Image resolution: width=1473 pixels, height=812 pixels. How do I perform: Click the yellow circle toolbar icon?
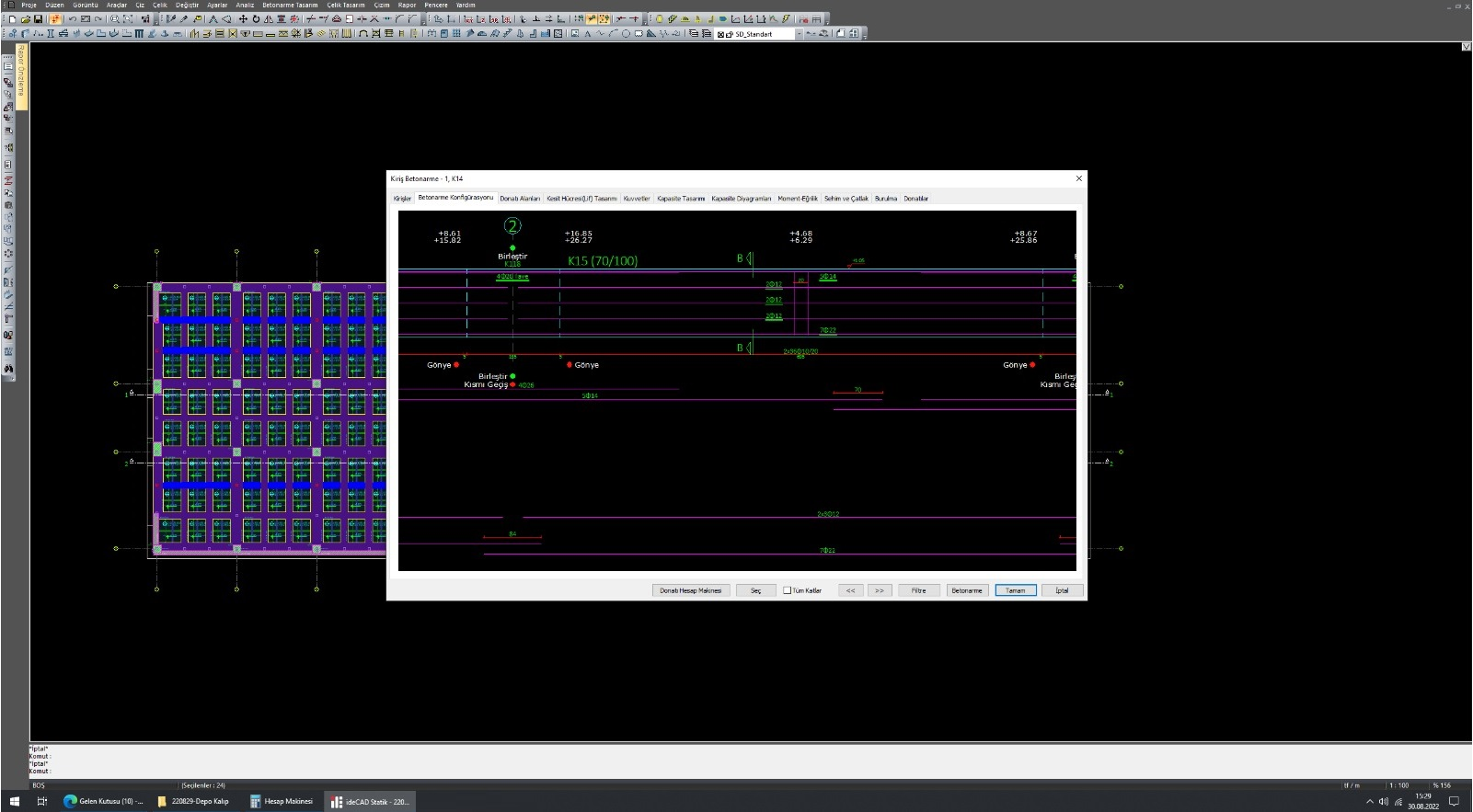(x=659, y=19)
